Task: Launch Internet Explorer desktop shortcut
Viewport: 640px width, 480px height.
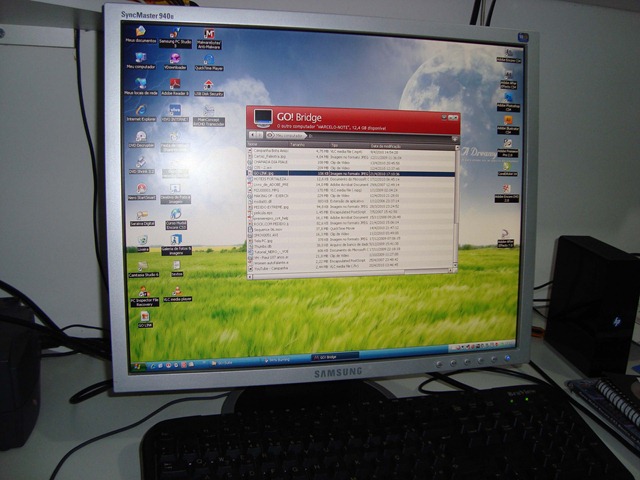Action: 141,113
